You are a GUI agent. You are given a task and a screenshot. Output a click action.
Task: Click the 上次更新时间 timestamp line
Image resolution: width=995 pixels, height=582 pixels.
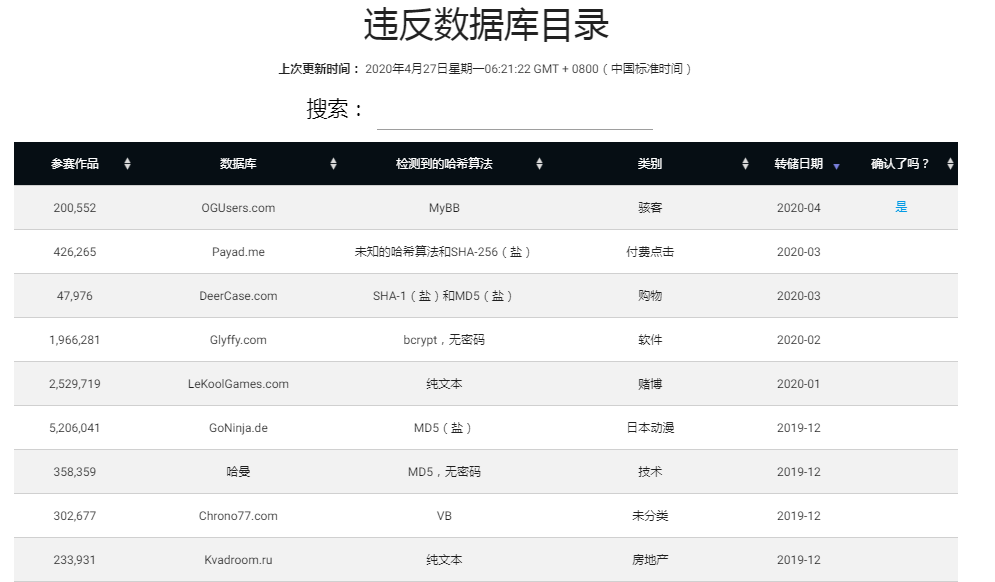485,69
